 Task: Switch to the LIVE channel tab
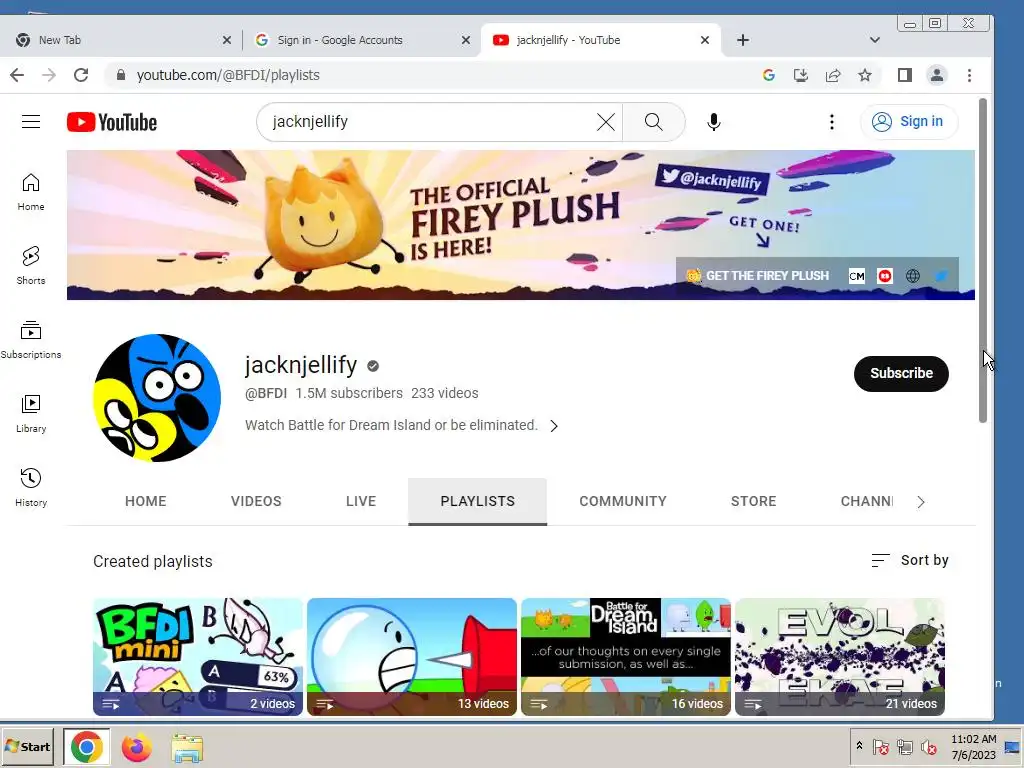click(361, 502)
